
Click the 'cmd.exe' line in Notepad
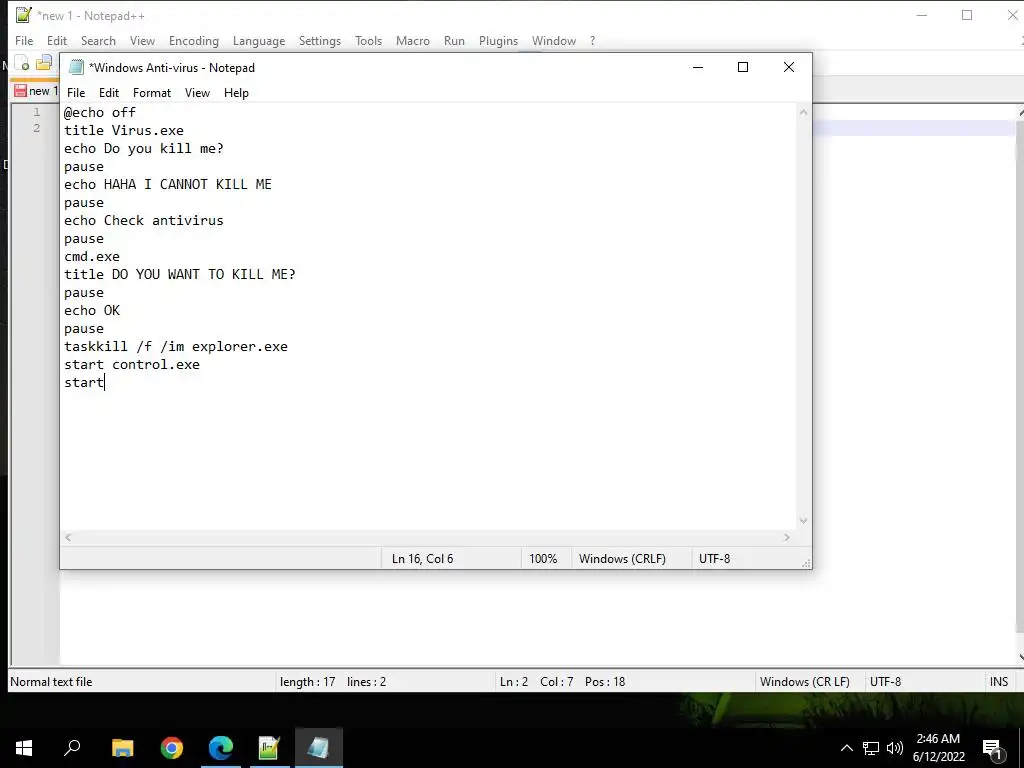point(92,257)
